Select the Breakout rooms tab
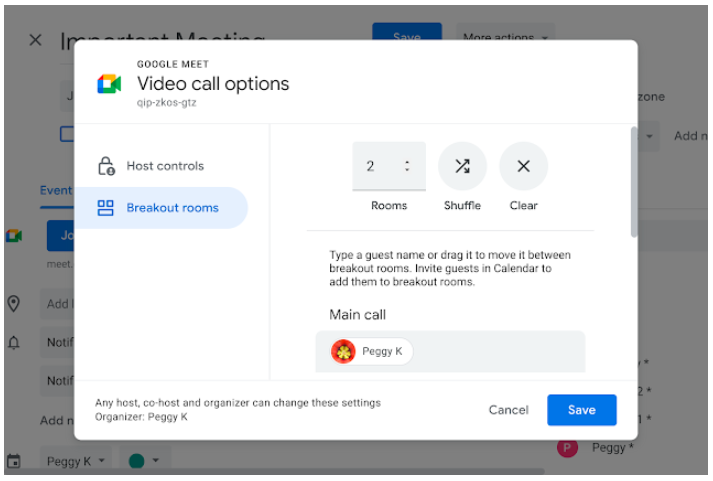 (161, 208)
